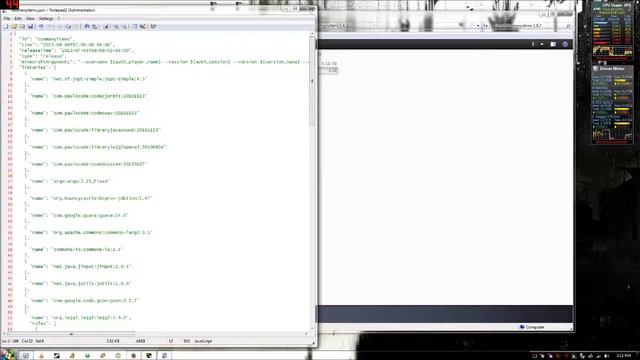
Task: Click the line containing bcprov-jdk15on
Action: pyautogui.click(x=91, y=198)
